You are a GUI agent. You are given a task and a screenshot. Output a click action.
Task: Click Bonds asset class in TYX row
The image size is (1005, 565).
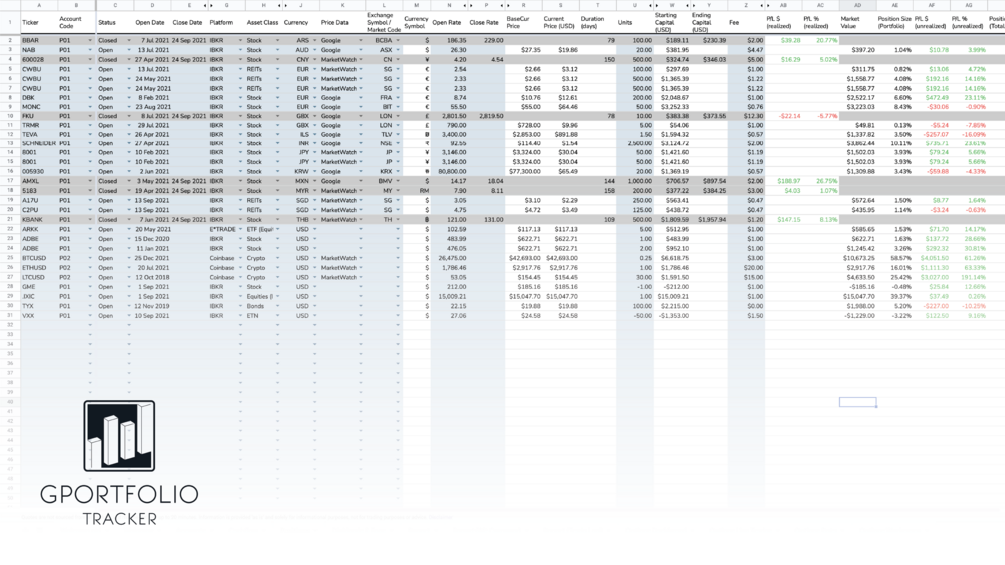(x=263, y=306)
